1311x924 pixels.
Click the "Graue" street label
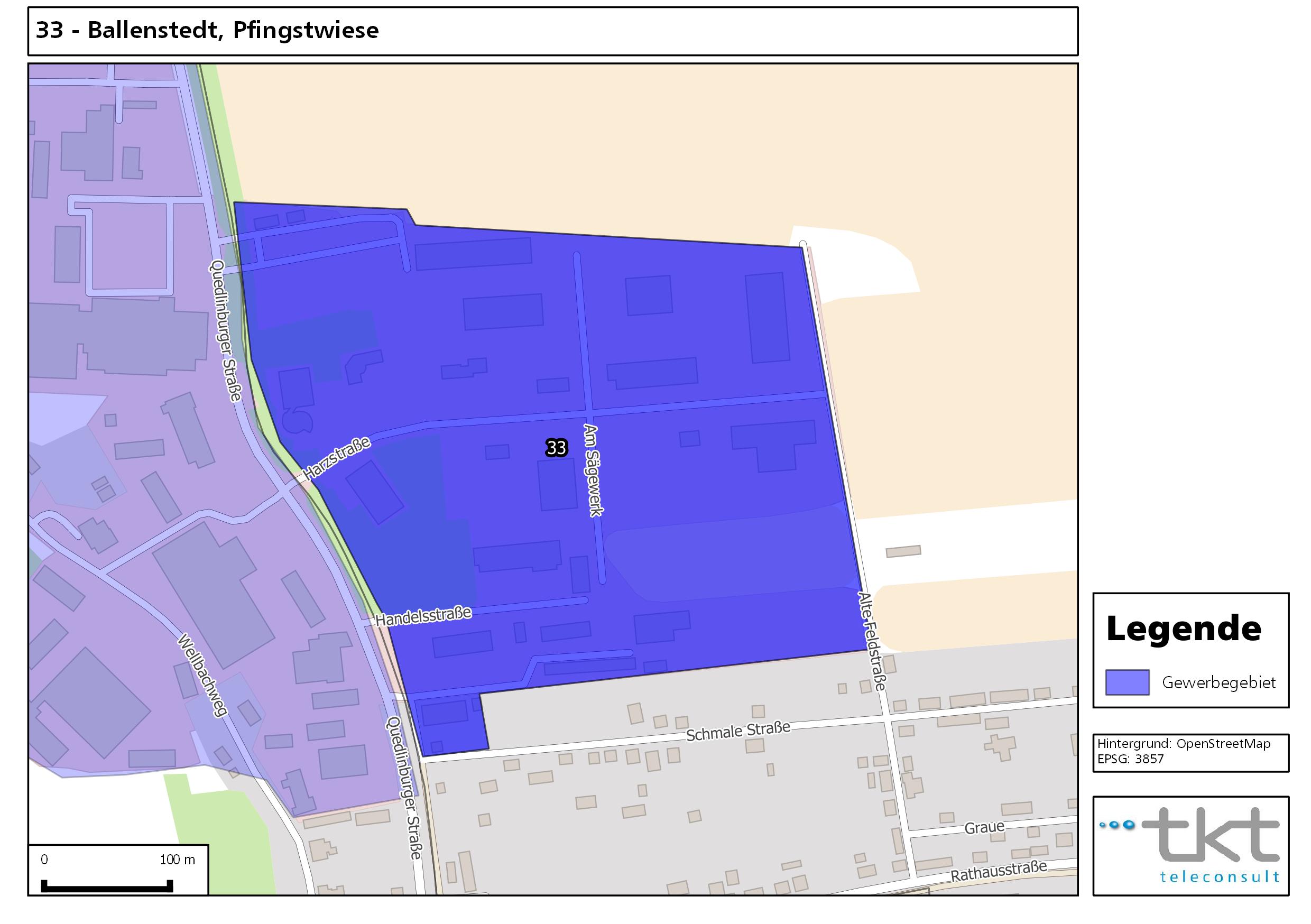[984, 827]
